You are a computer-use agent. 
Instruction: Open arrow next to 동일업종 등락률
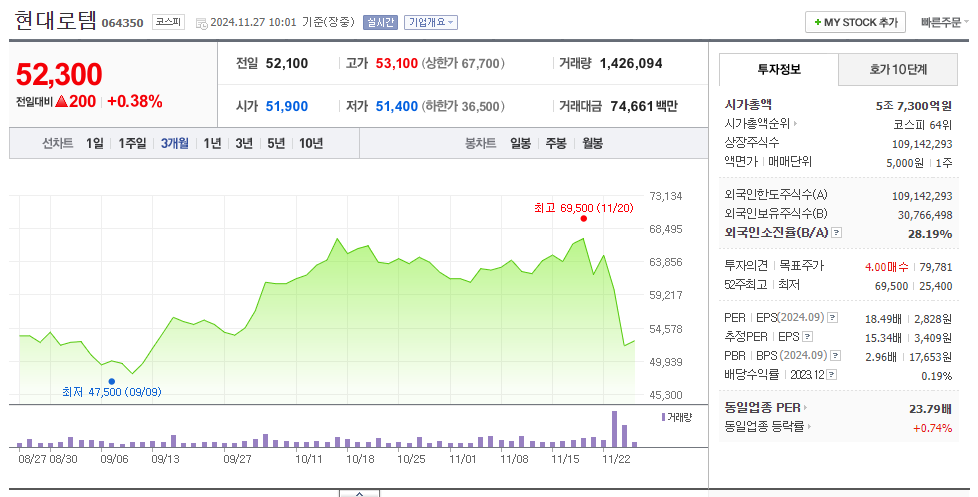pos(810,427)
